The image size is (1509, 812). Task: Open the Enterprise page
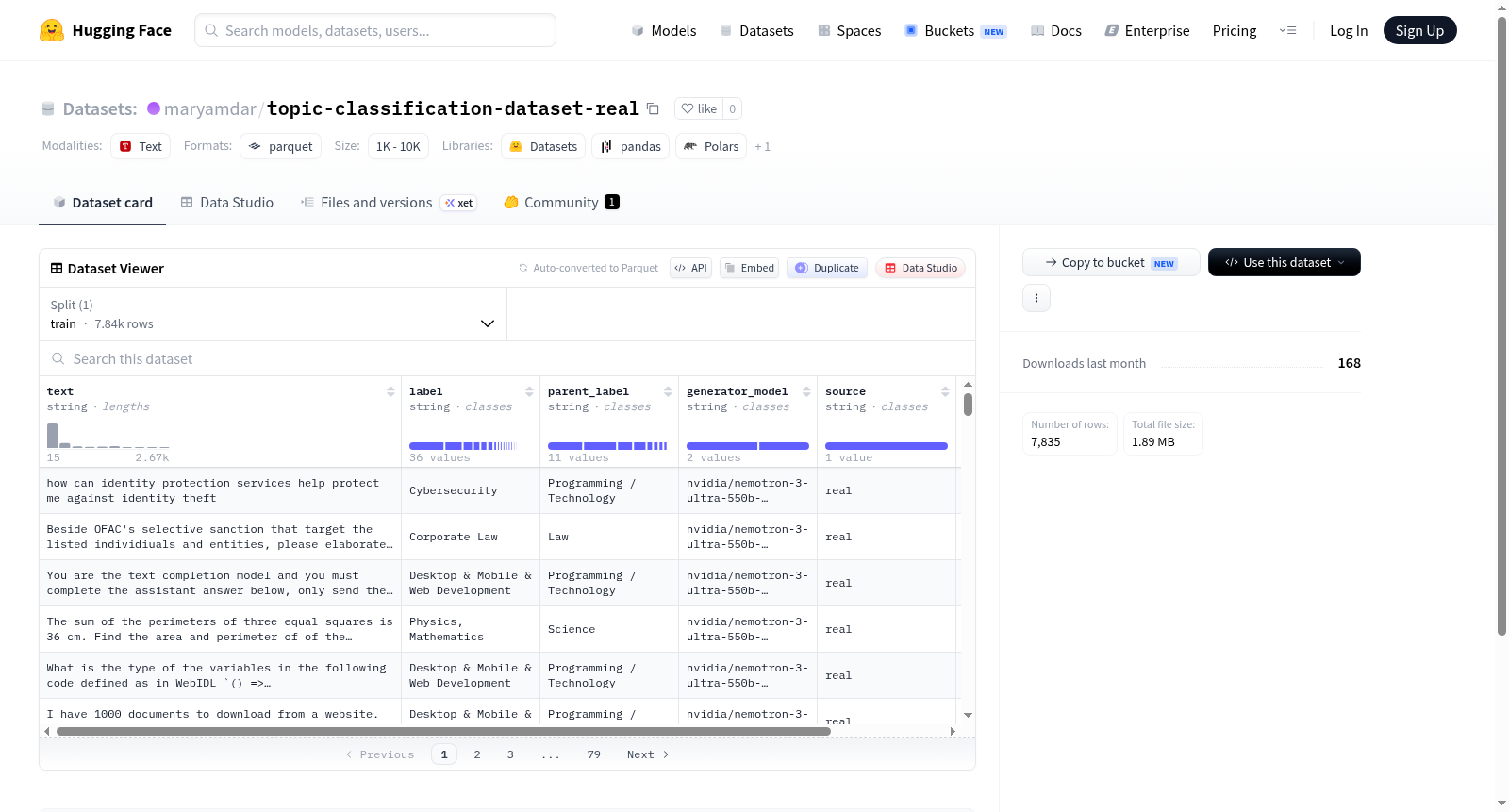point(1147,30)
